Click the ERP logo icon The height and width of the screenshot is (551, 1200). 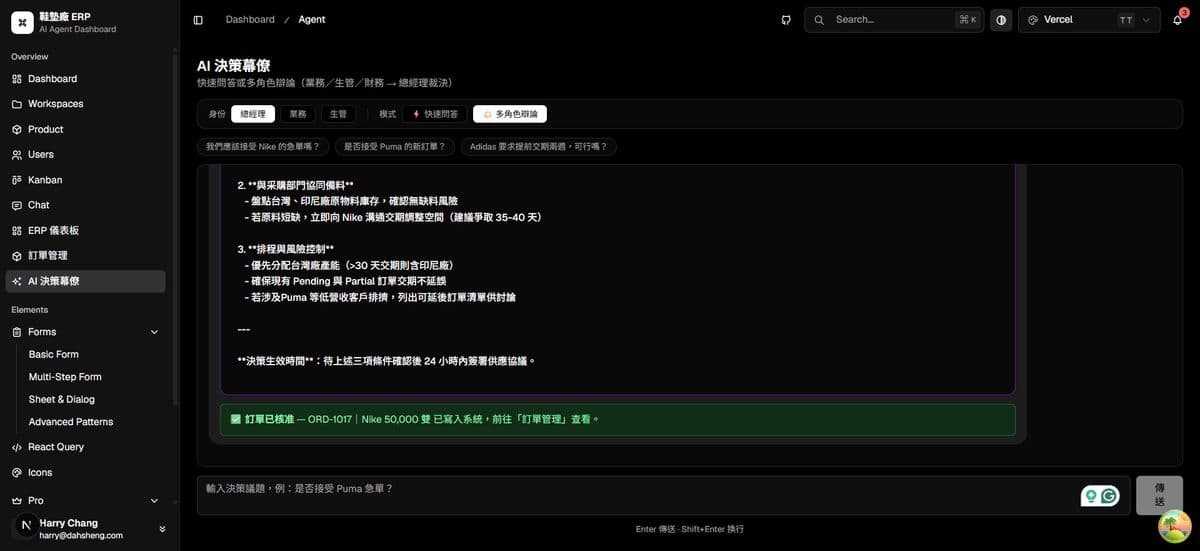[x=22, y=23]
